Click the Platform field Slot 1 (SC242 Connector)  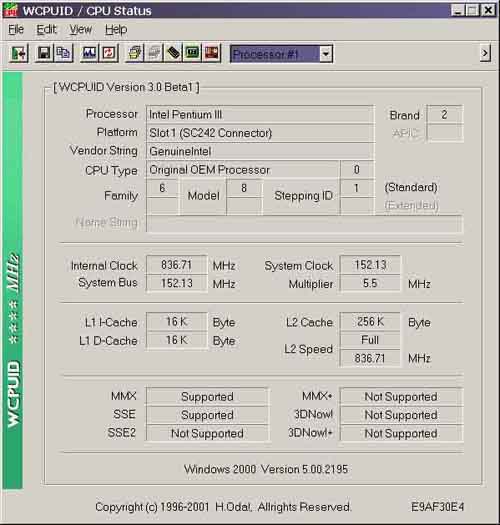click(260, 133)
